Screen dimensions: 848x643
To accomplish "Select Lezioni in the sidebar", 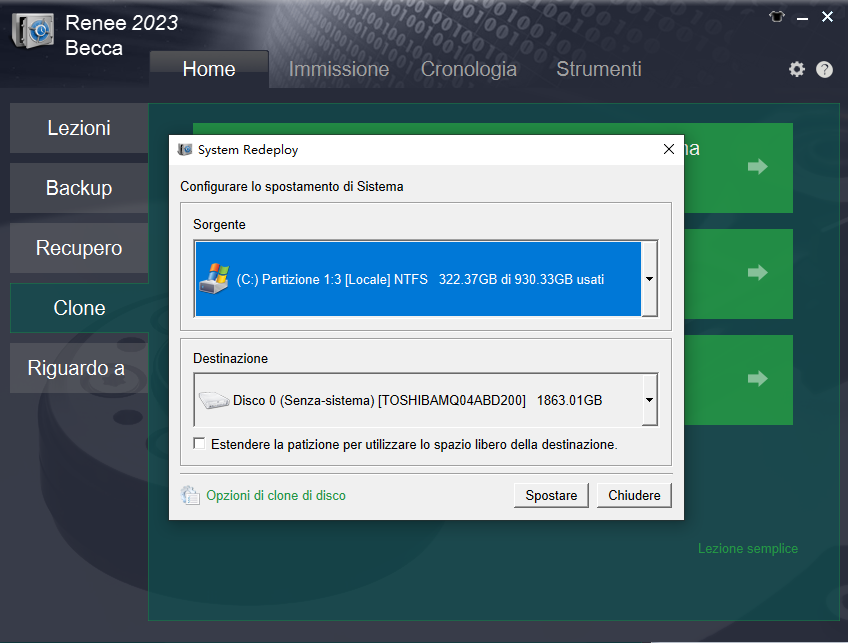I will pos(79,128).
